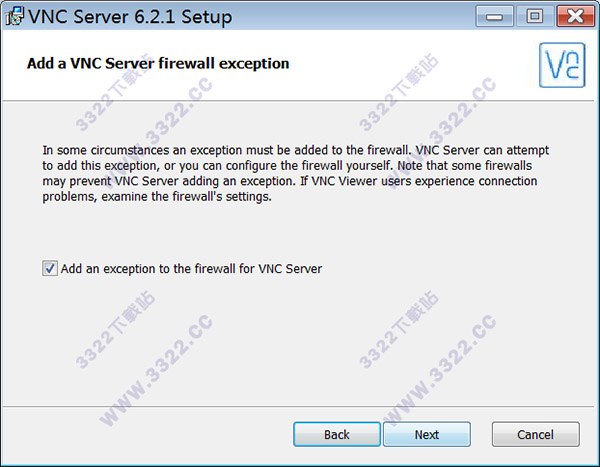Viewport: 600px width, 467px height.
Task: Click the 'Add a VNC Server firewall exception' heading
Action: (x=157, y=64)
